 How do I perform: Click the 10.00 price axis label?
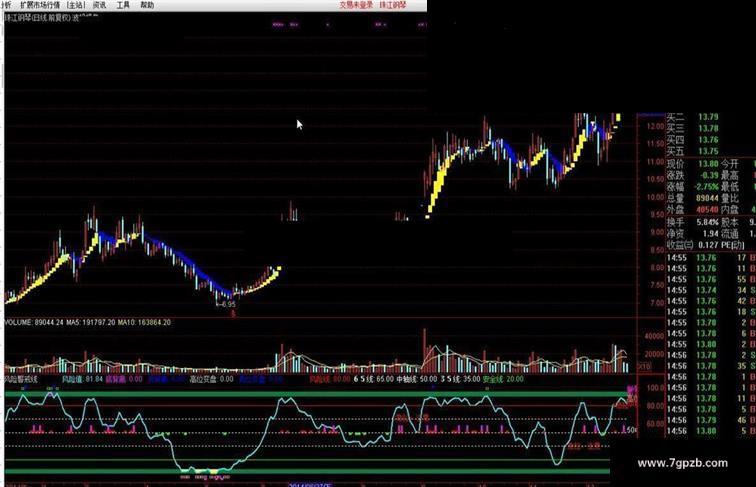click(x=655, y=197)
